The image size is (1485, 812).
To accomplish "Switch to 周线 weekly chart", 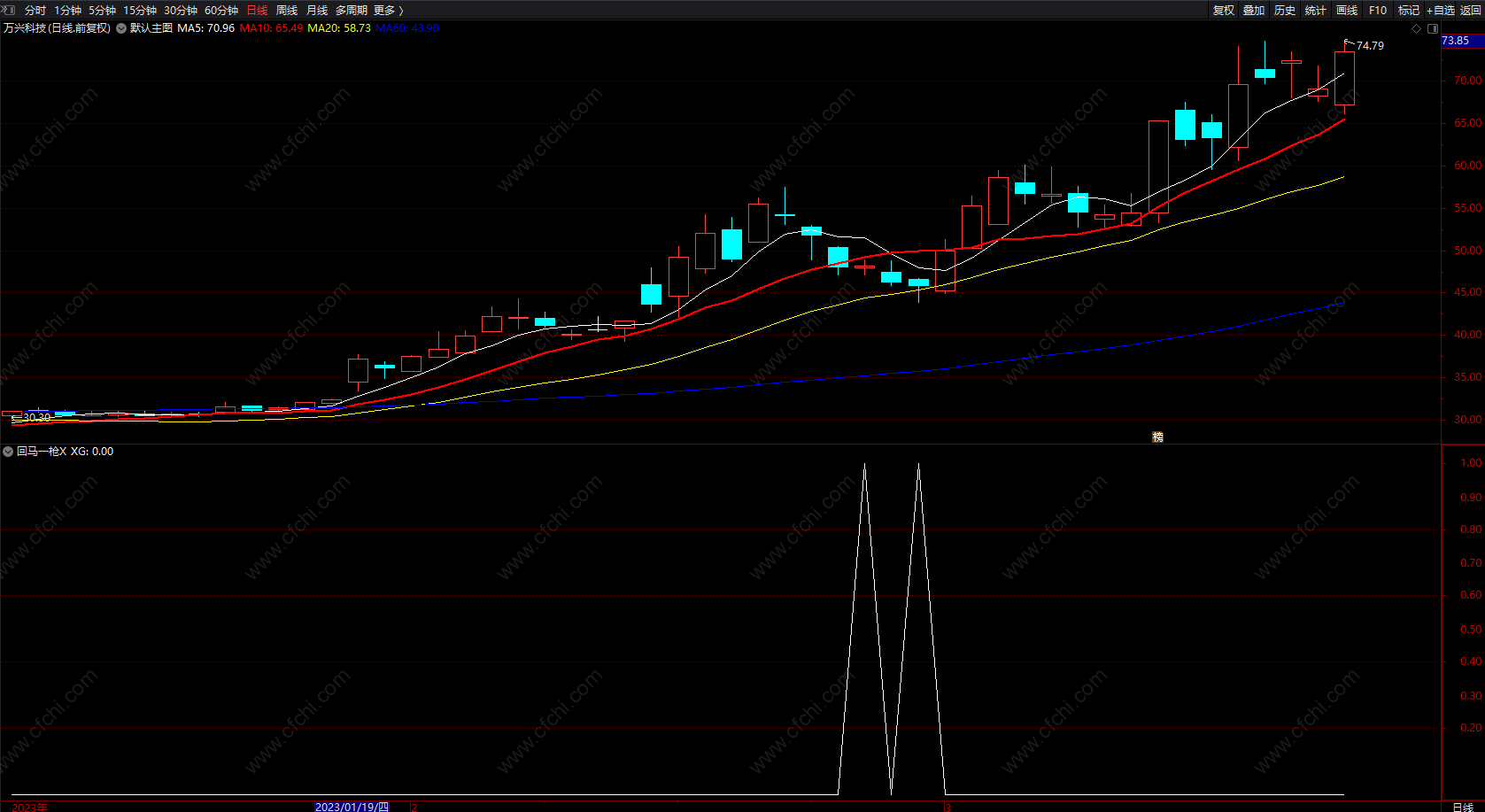I will 287,11.
